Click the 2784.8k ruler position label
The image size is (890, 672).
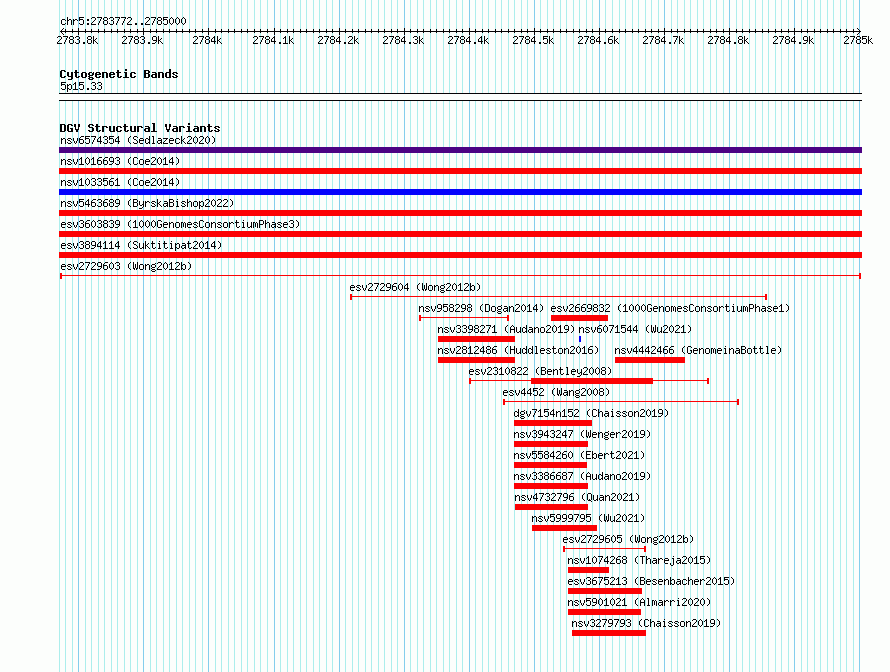click(x=728, y=40)
